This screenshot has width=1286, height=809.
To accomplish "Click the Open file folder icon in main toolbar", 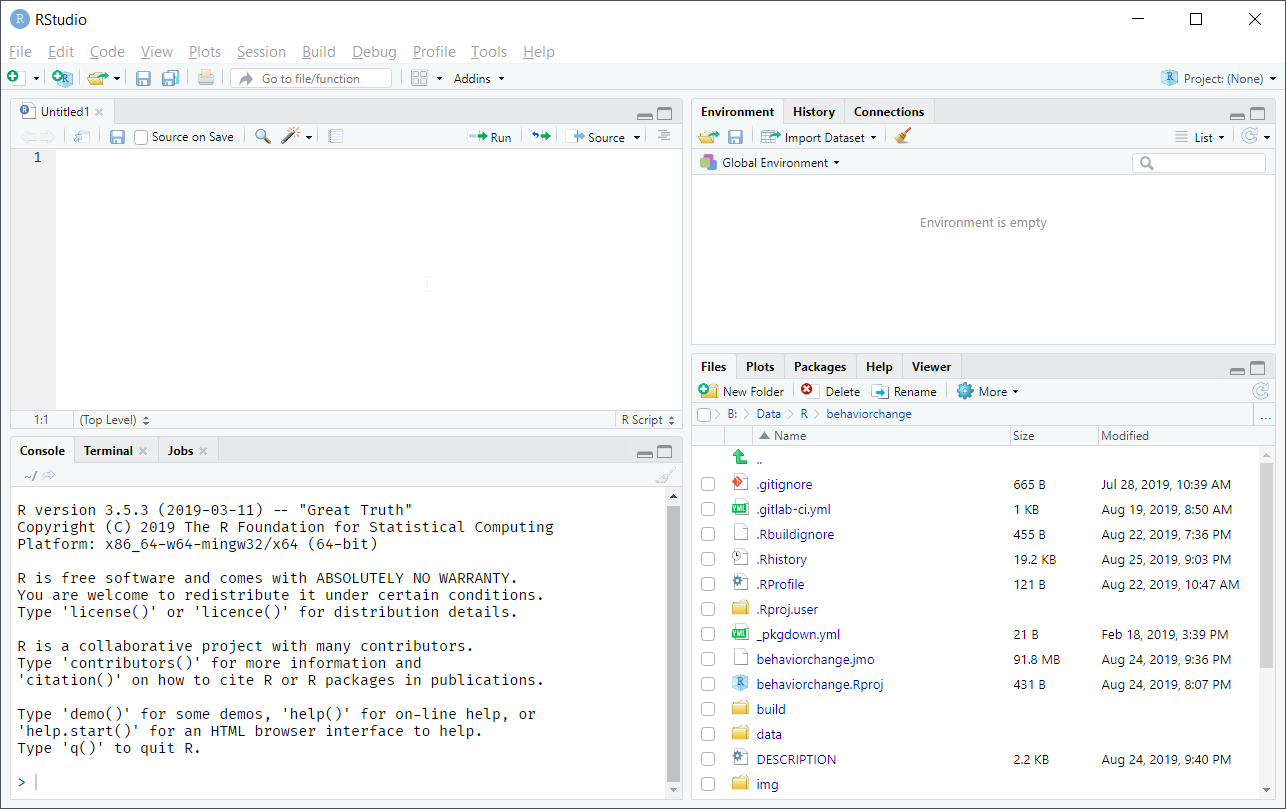I will click(x=97, y=78).
